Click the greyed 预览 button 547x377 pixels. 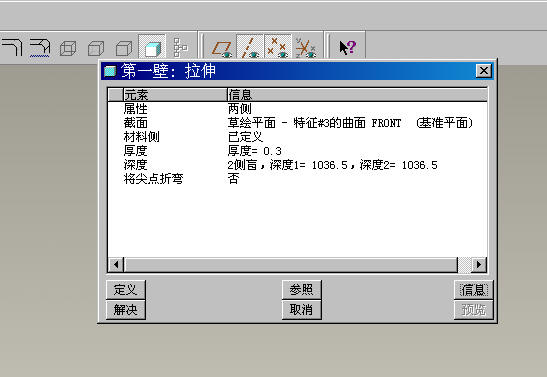[473, 310]
